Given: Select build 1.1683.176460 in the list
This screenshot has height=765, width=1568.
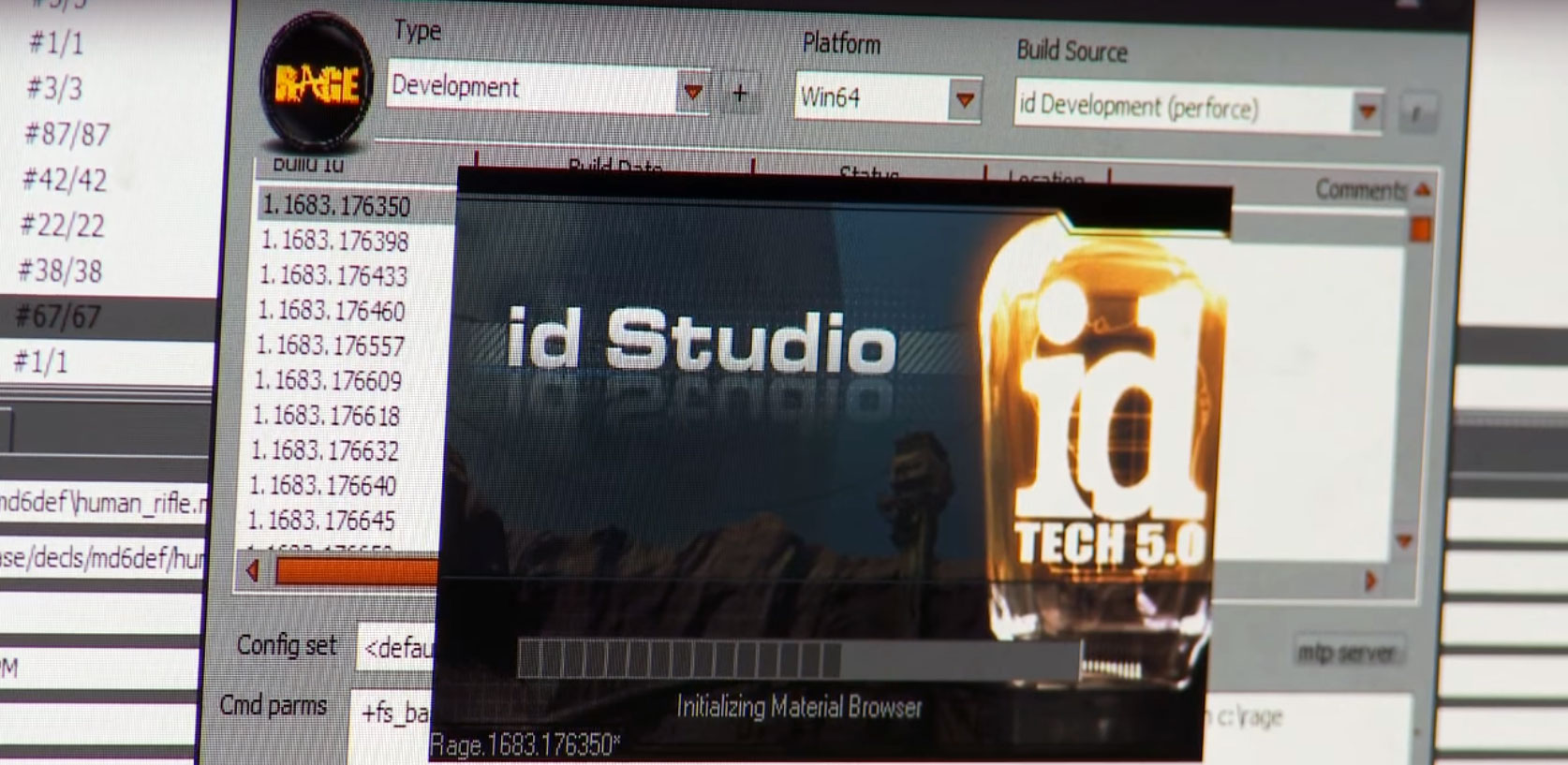Looking at the screenshot, I should [332, 310].
